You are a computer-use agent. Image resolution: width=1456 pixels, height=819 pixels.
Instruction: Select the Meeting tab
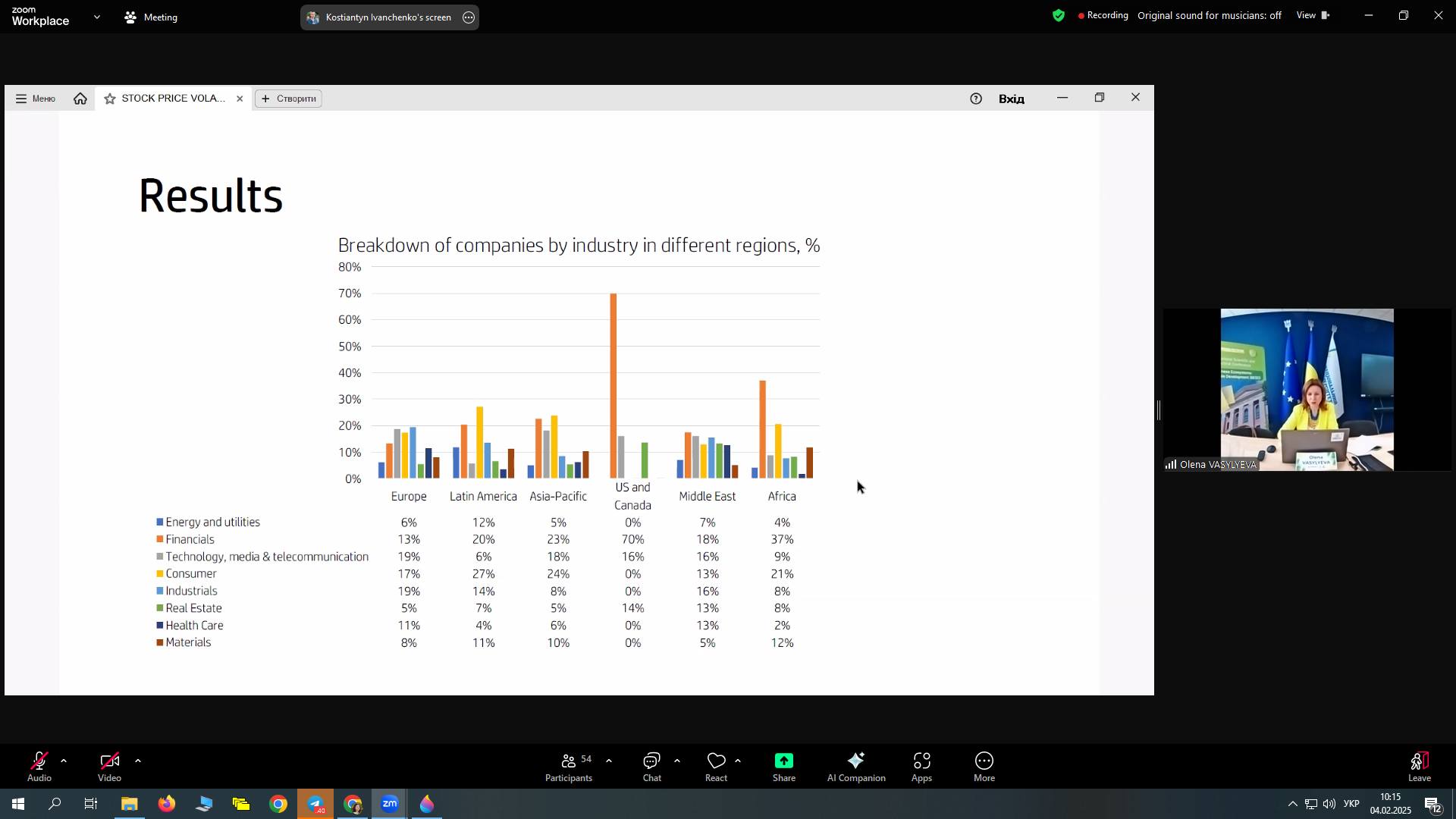pyautogui.click(x=151, y=17)
